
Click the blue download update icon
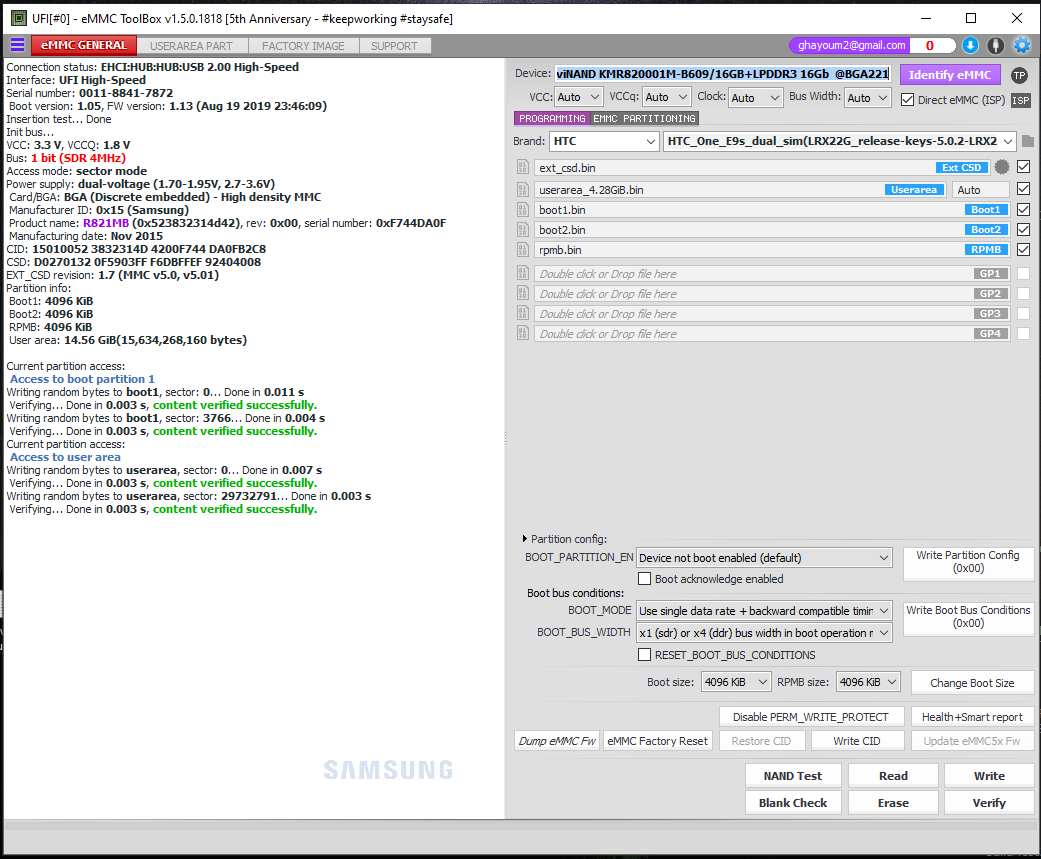970,45
